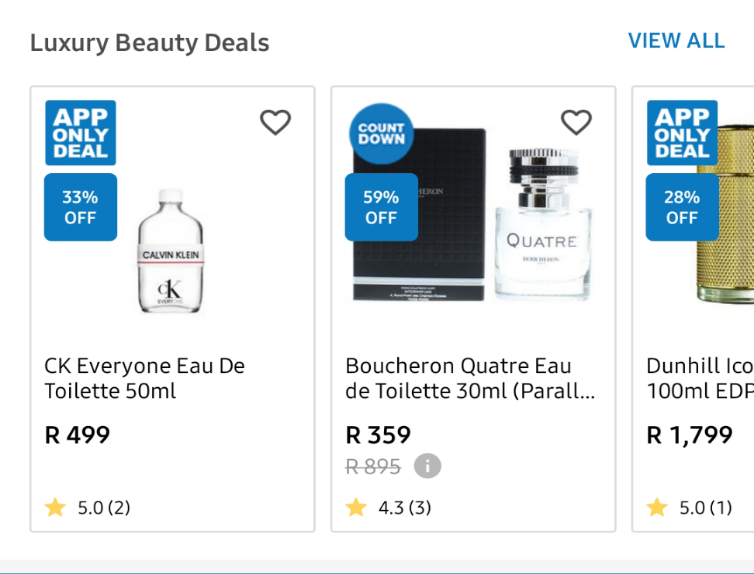Click the star rating 4.3 (3) on Boucheron
This screenshot has height=574, width=754.
pos(389,508)
